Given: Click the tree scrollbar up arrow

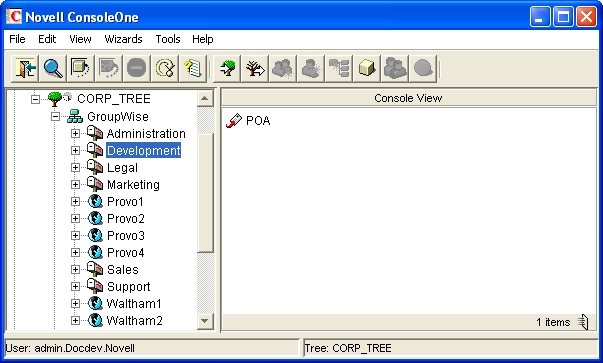Looking at the screenshot, I should [205, 99].
